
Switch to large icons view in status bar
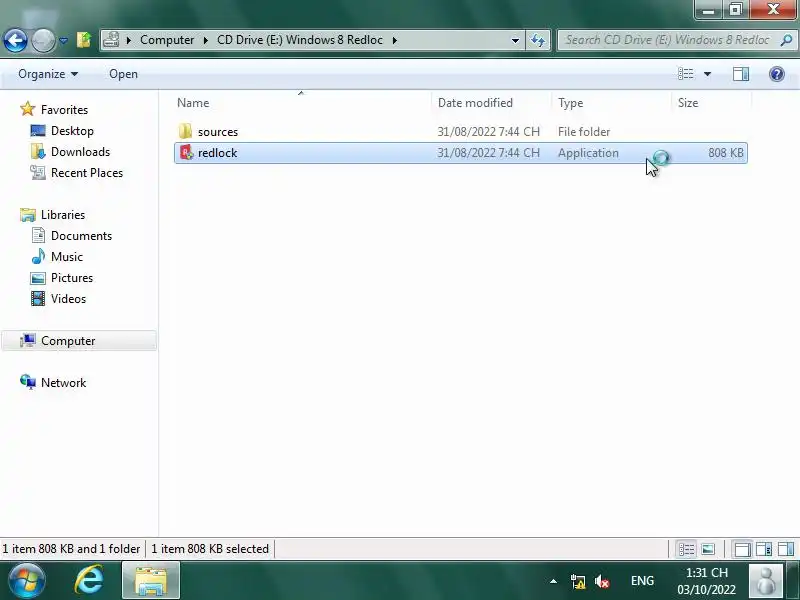(708, 549)
